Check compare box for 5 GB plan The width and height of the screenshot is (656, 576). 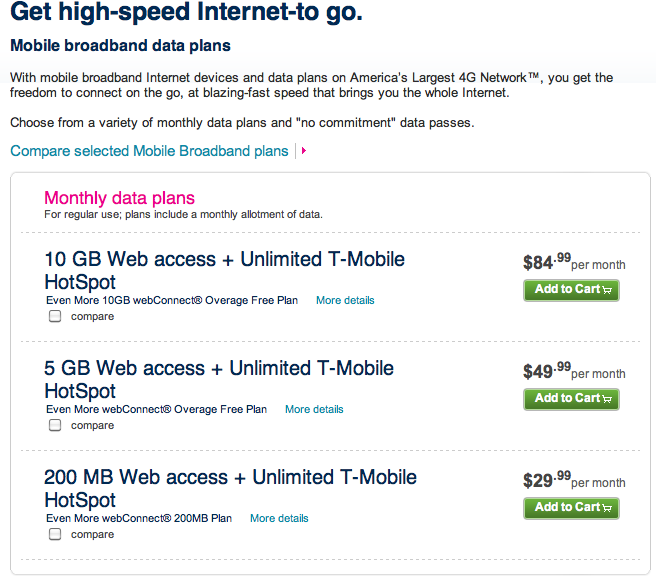55,425
